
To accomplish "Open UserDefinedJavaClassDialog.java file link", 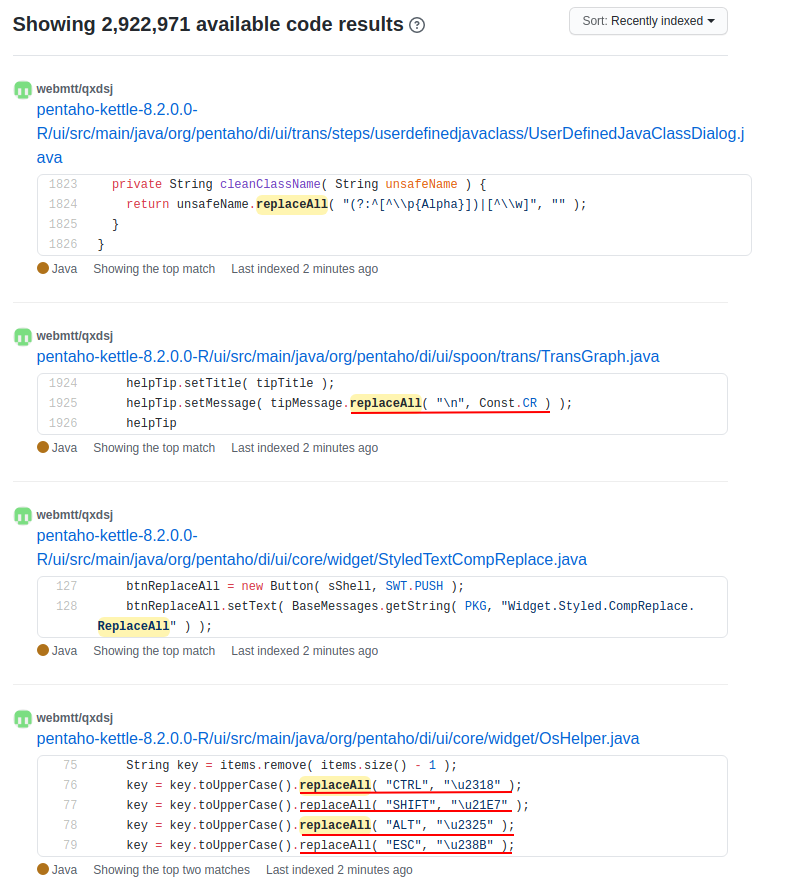I will [x=390, y=133].
